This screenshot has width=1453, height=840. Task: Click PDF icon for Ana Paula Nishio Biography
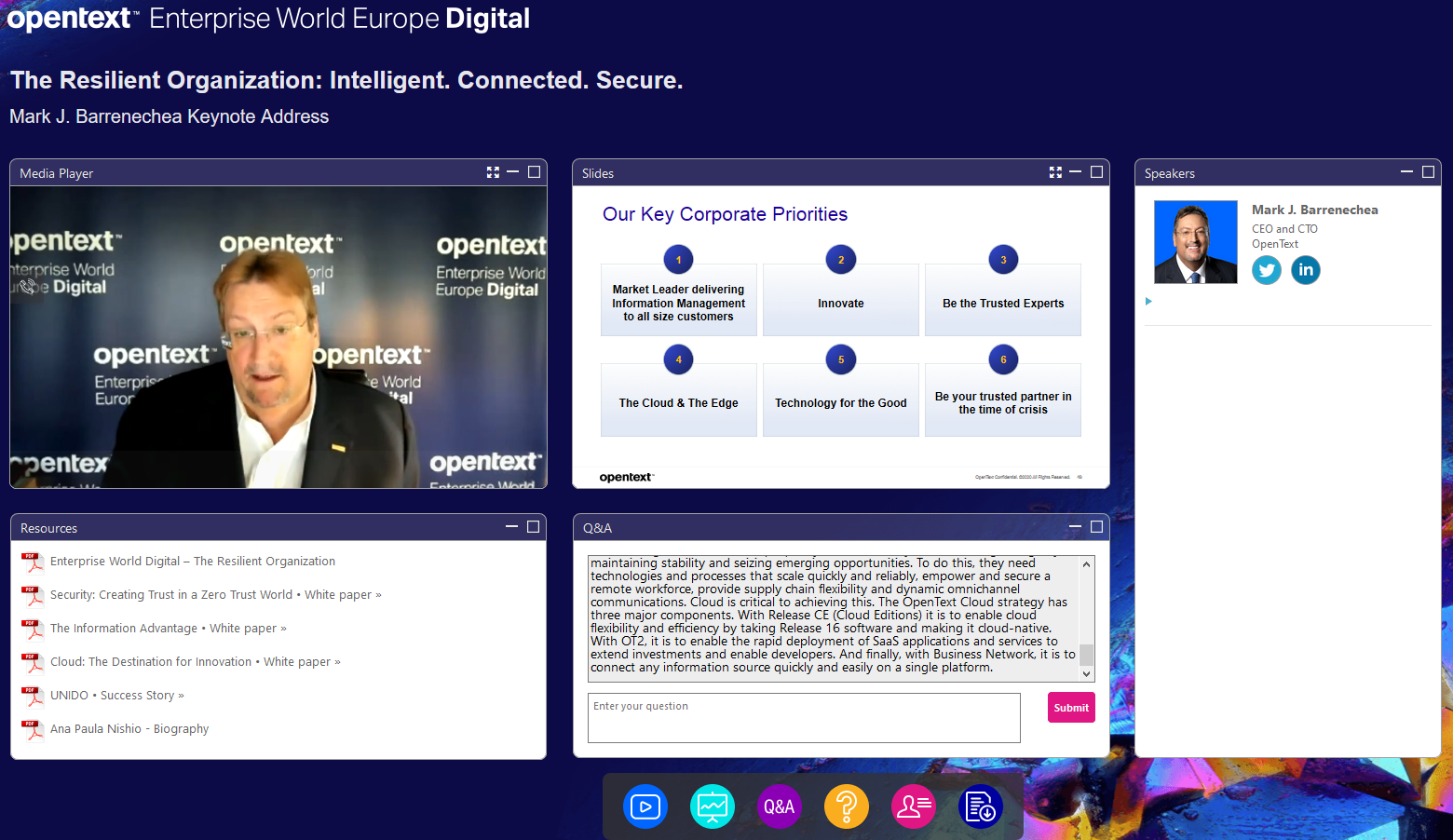33,730
